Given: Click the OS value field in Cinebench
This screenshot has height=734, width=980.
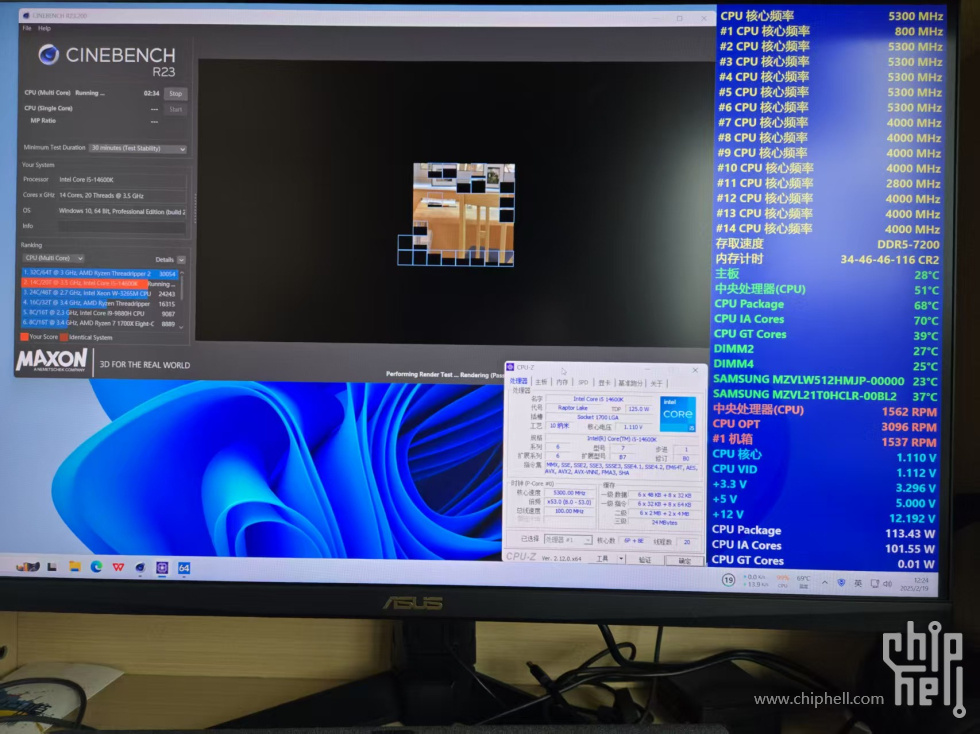Looking at the screenshot, I should 122,211.
